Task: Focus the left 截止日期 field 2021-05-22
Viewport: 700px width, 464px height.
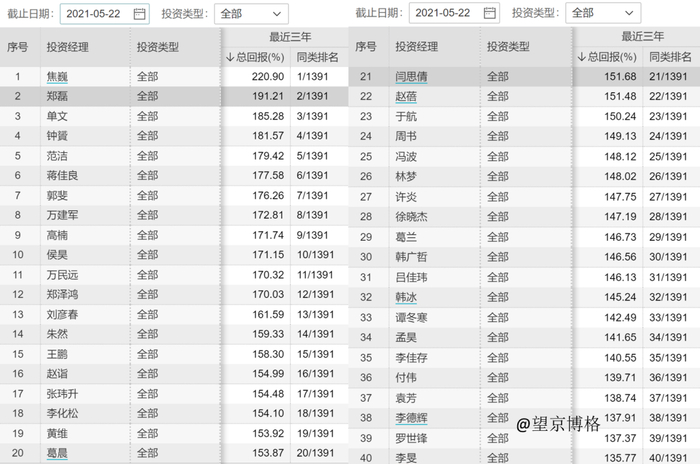Action: tap(104, 14)
